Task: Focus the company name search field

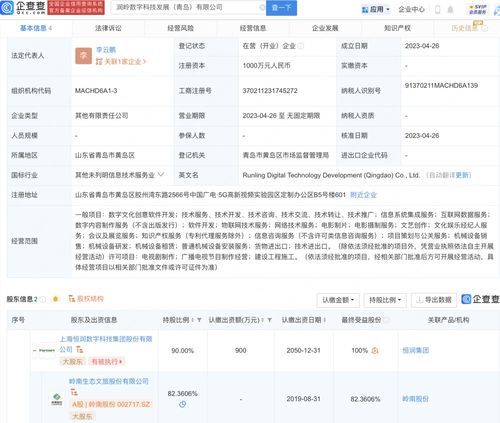Action: (x=187, y=7)
